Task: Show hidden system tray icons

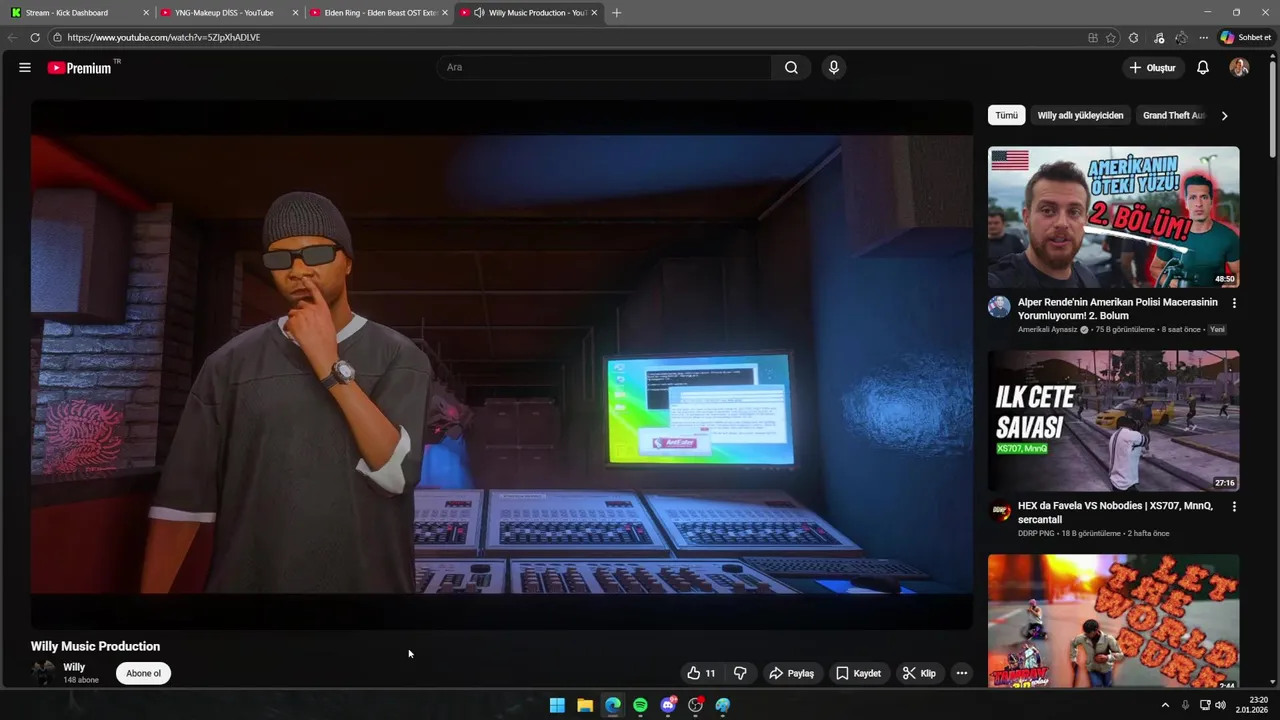Action: point(1165,705)
